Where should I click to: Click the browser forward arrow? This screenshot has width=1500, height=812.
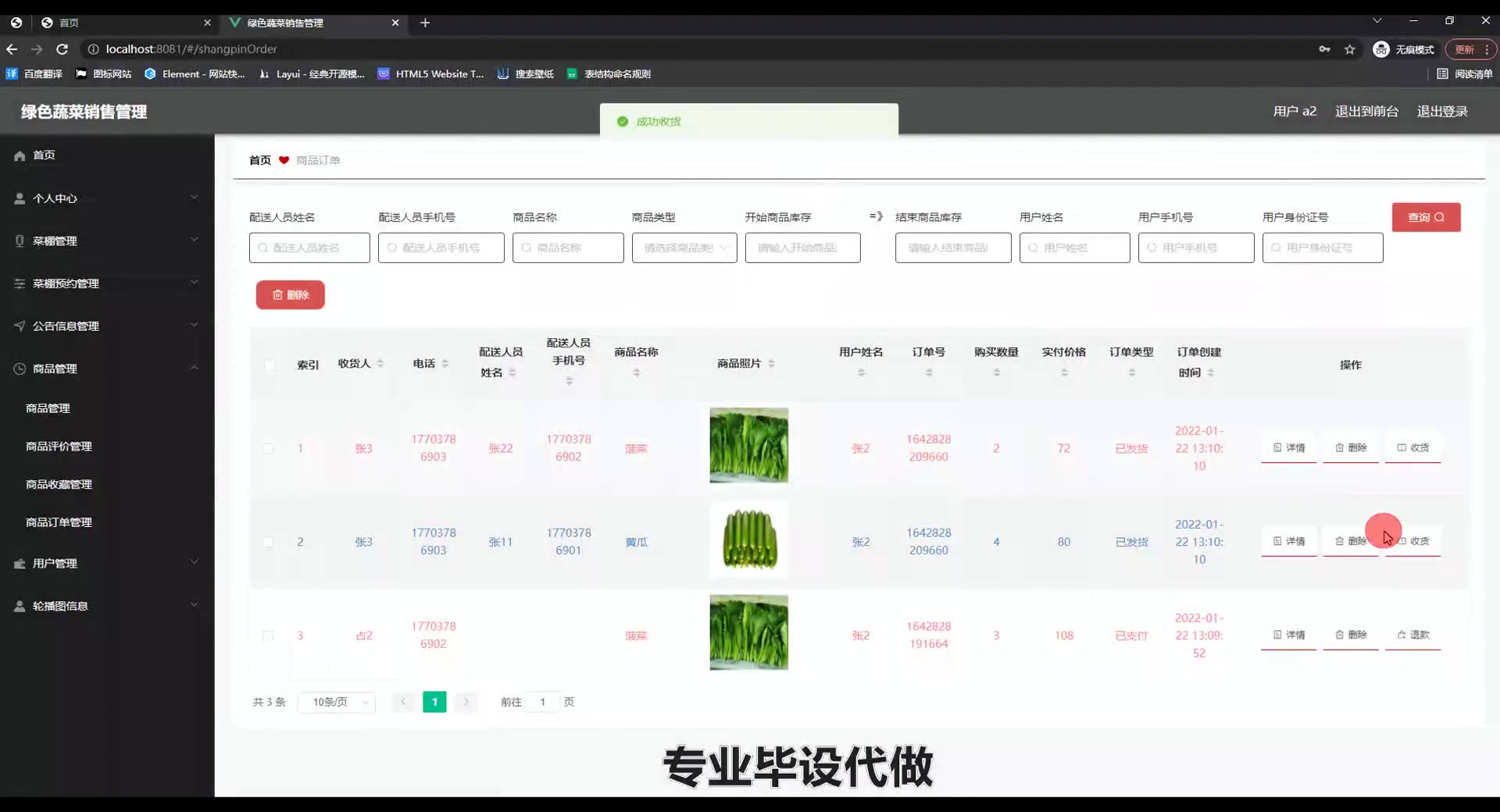(x=37, y=49)
